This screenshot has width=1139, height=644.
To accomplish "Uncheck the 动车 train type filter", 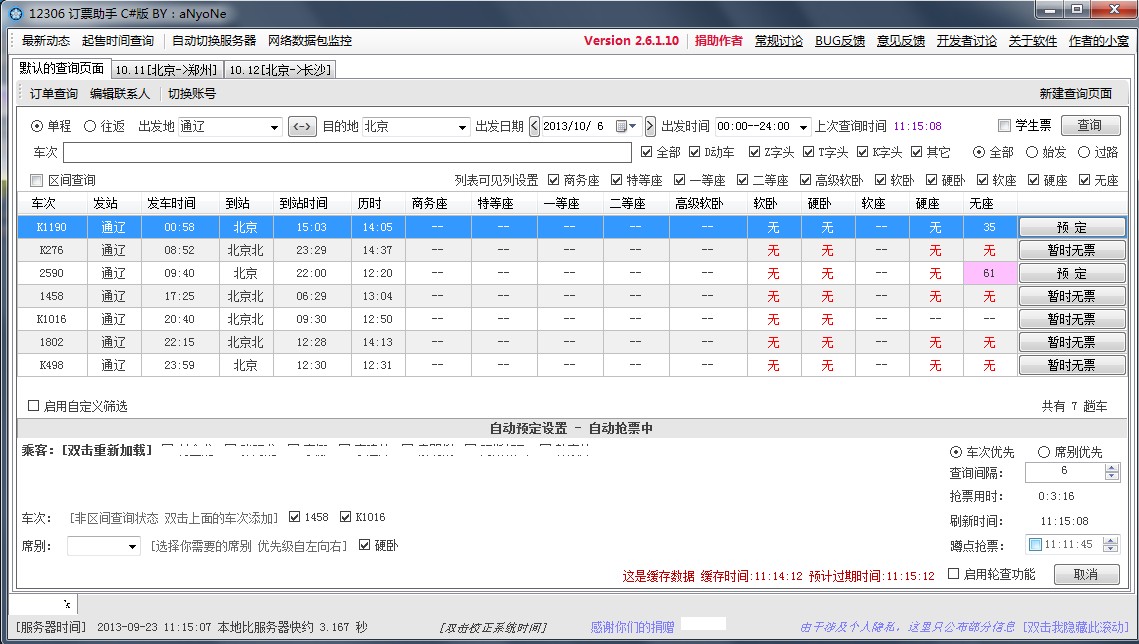I will [x=697, y=153].
